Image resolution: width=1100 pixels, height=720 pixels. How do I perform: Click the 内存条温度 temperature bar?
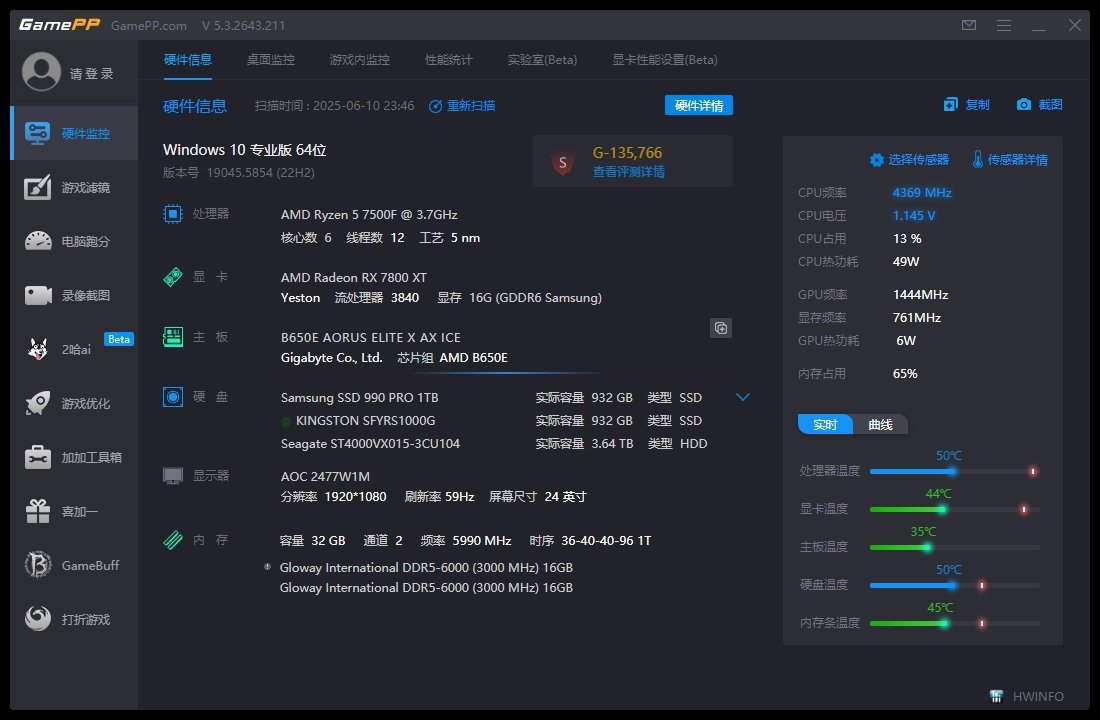(954, 622)
